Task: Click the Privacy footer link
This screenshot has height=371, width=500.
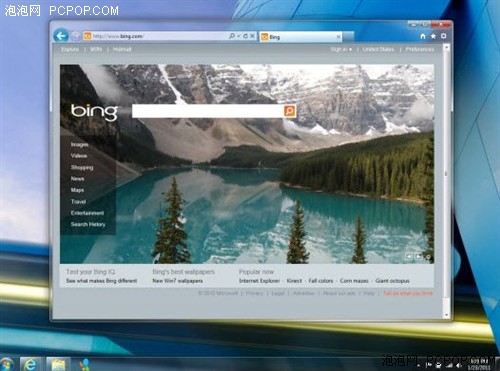Action: coord(255,293)
